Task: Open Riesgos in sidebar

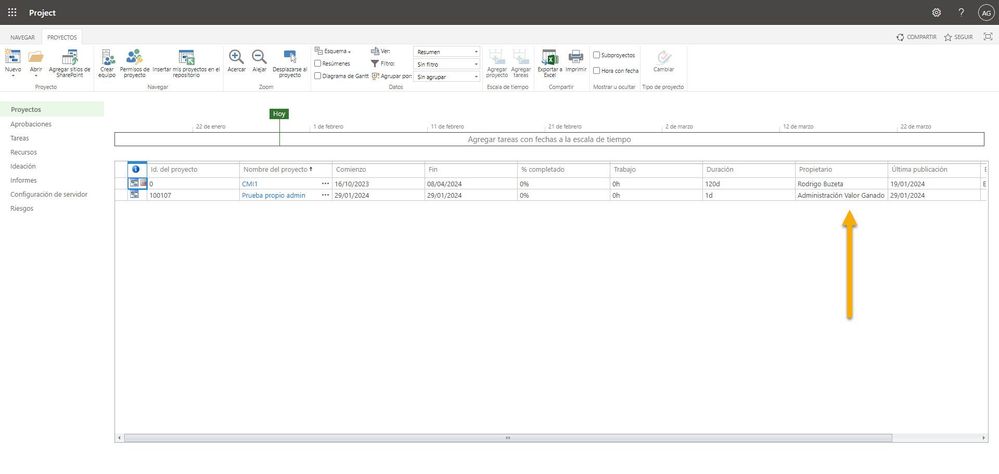Action: click(x=22, y=208)
